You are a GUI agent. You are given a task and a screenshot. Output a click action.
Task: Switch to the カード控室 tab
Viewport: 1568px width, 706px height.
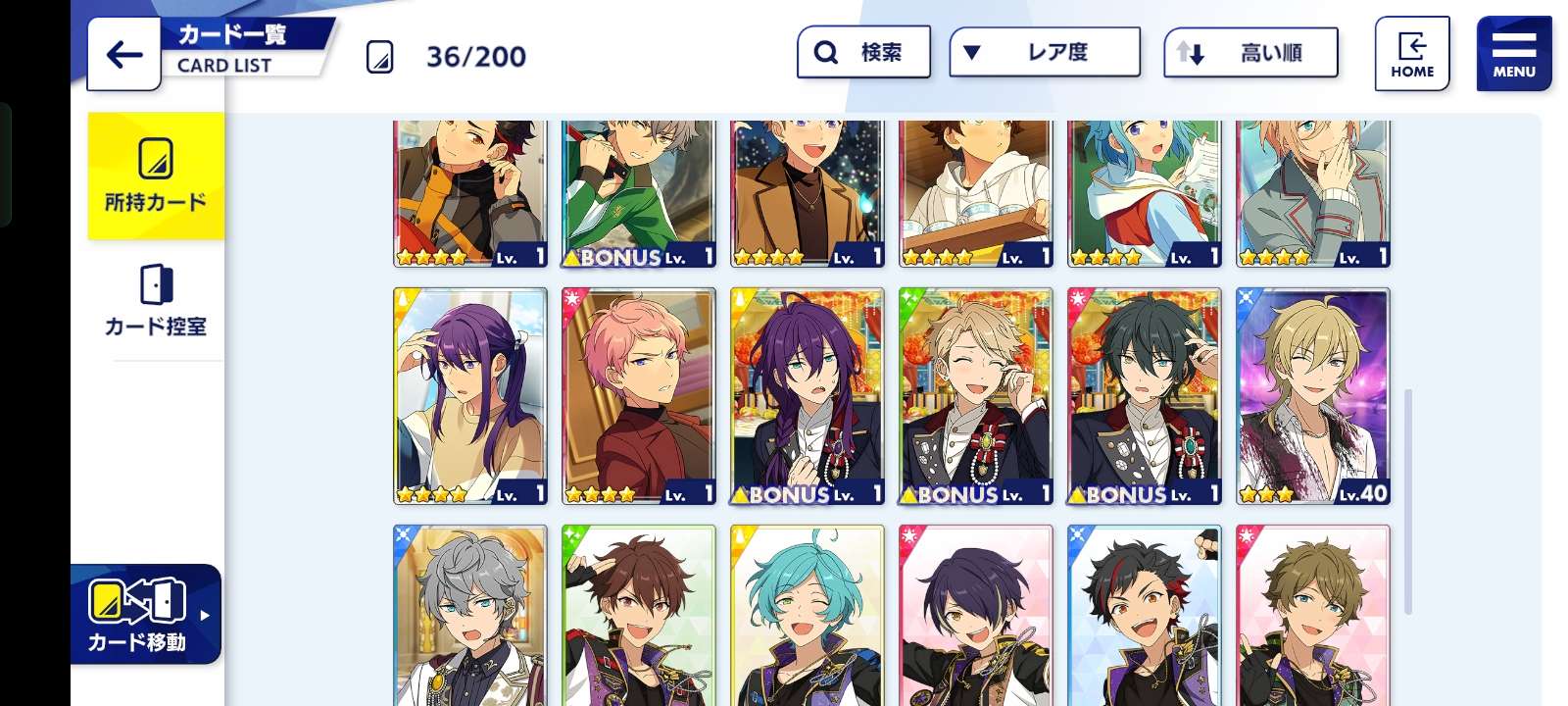[x=156, y=300]
